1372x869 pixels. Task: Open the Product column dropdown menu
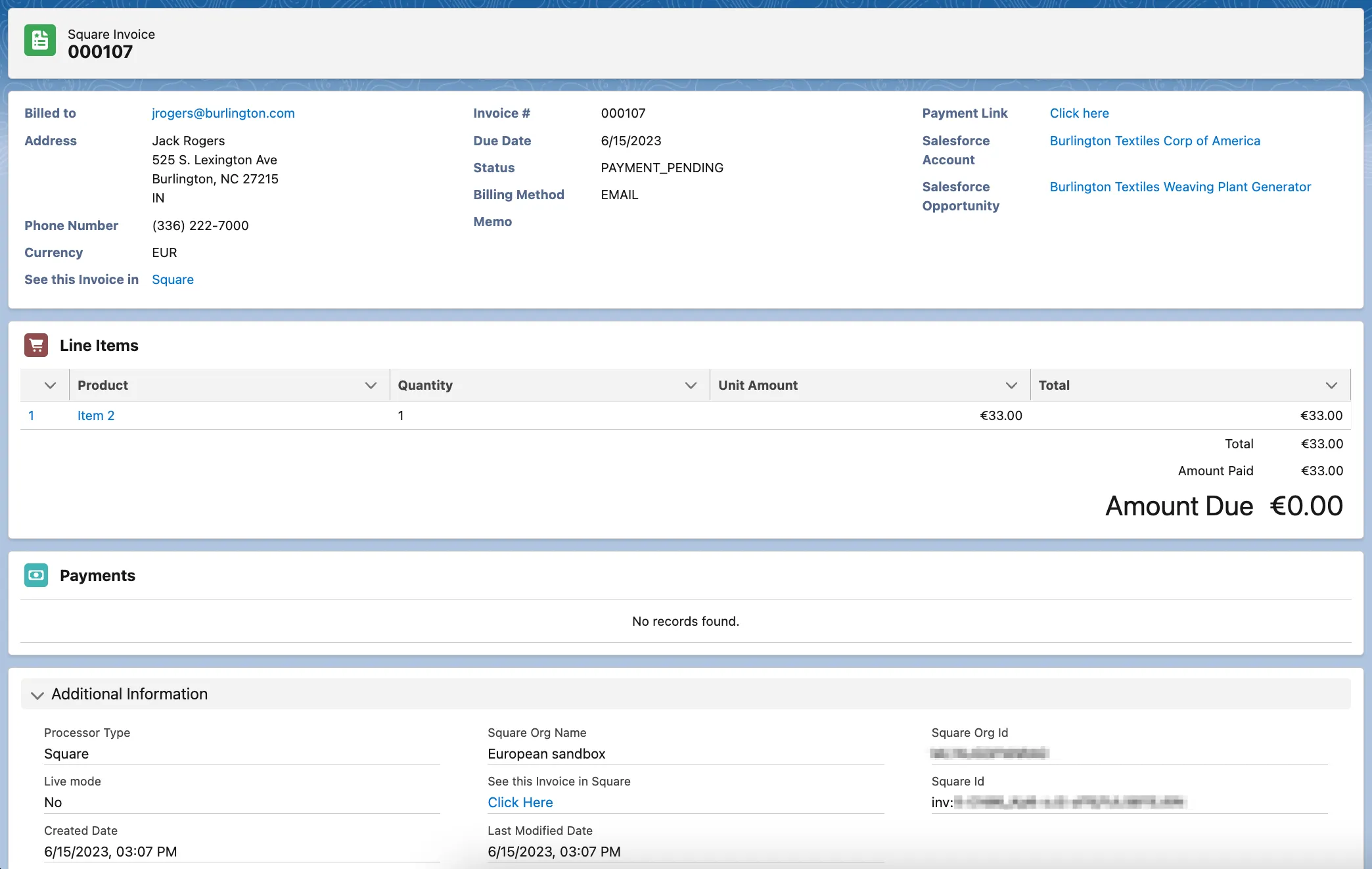point(371,385)
